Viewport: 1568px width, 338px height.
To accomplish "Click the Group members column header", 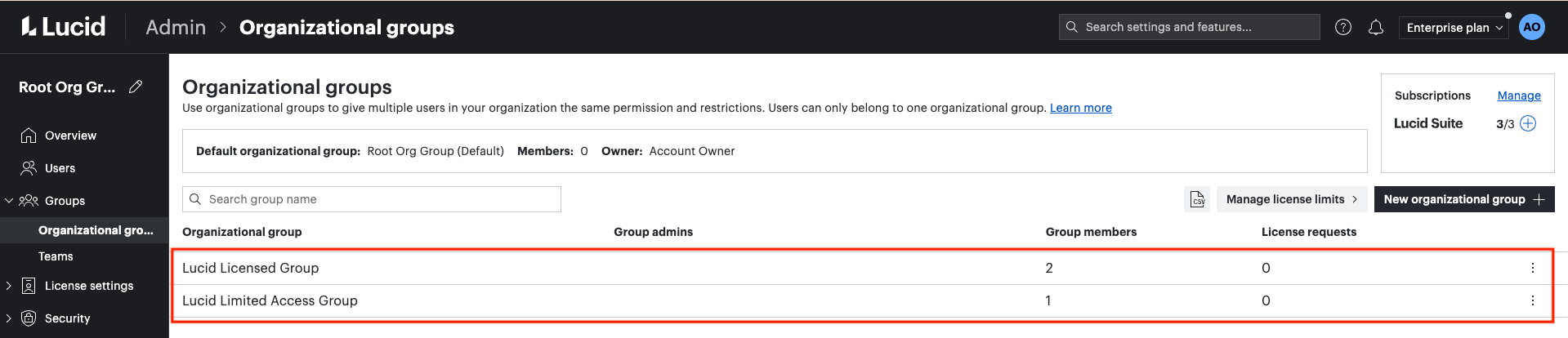I will 1091,232.
